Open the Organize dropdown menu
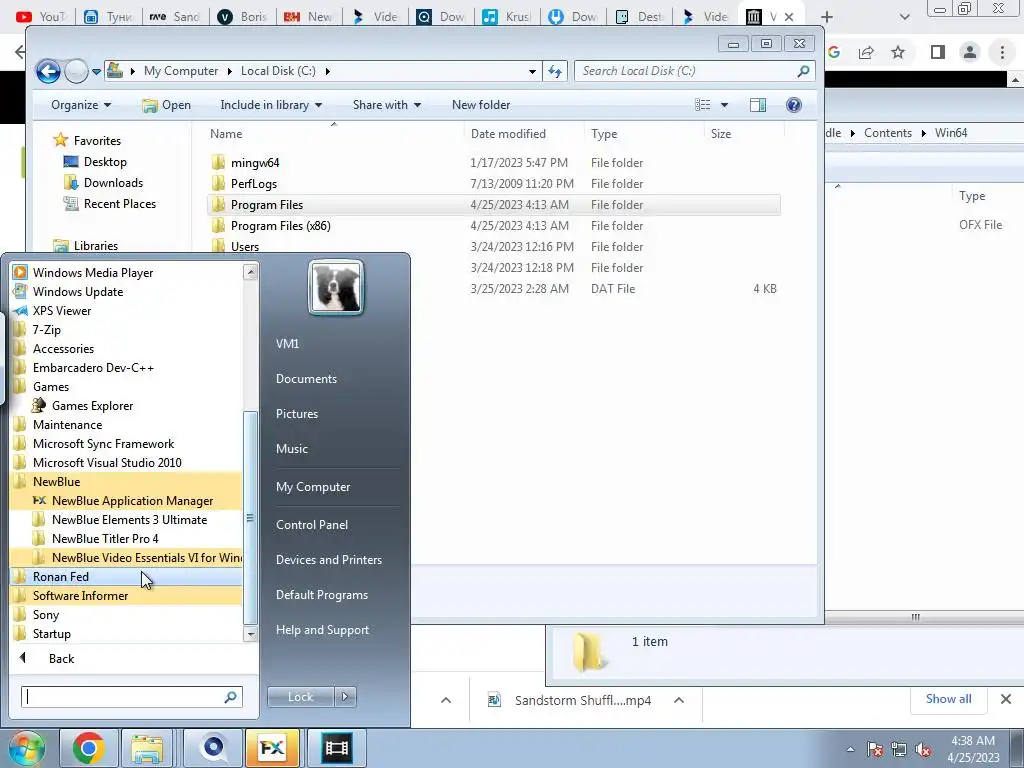The width and height of the screenshot is (1024, 768). pos(81,105)
